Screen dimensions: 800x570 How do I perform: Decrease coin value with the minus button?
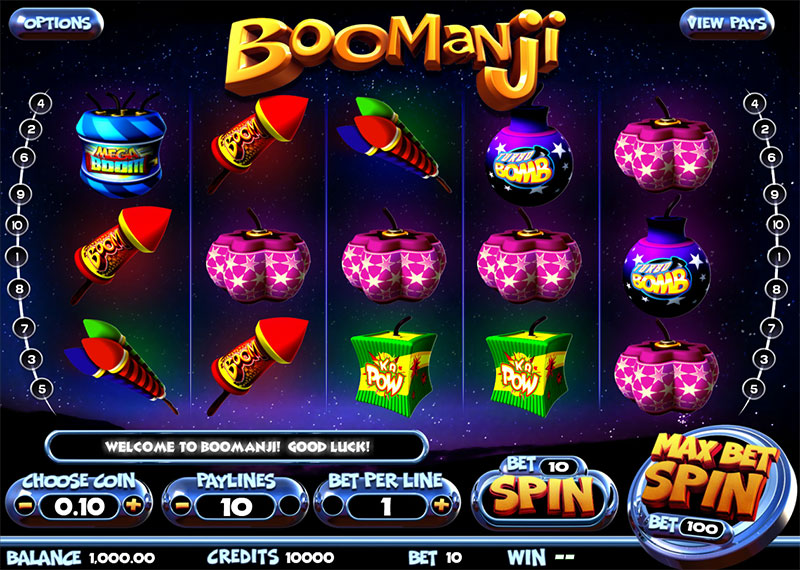[26, 506]
